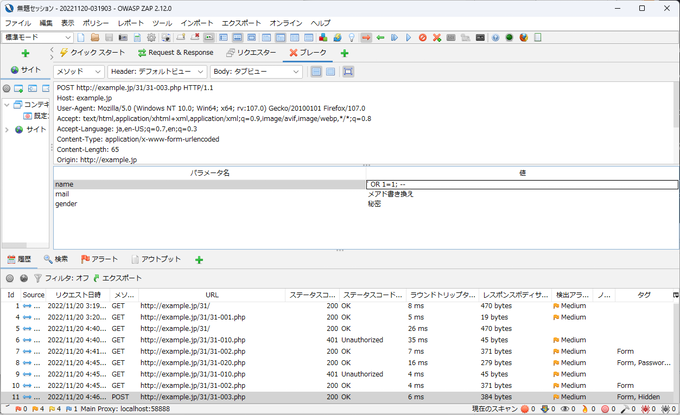Open the ツール menu
680x415 pixels.
162,23
